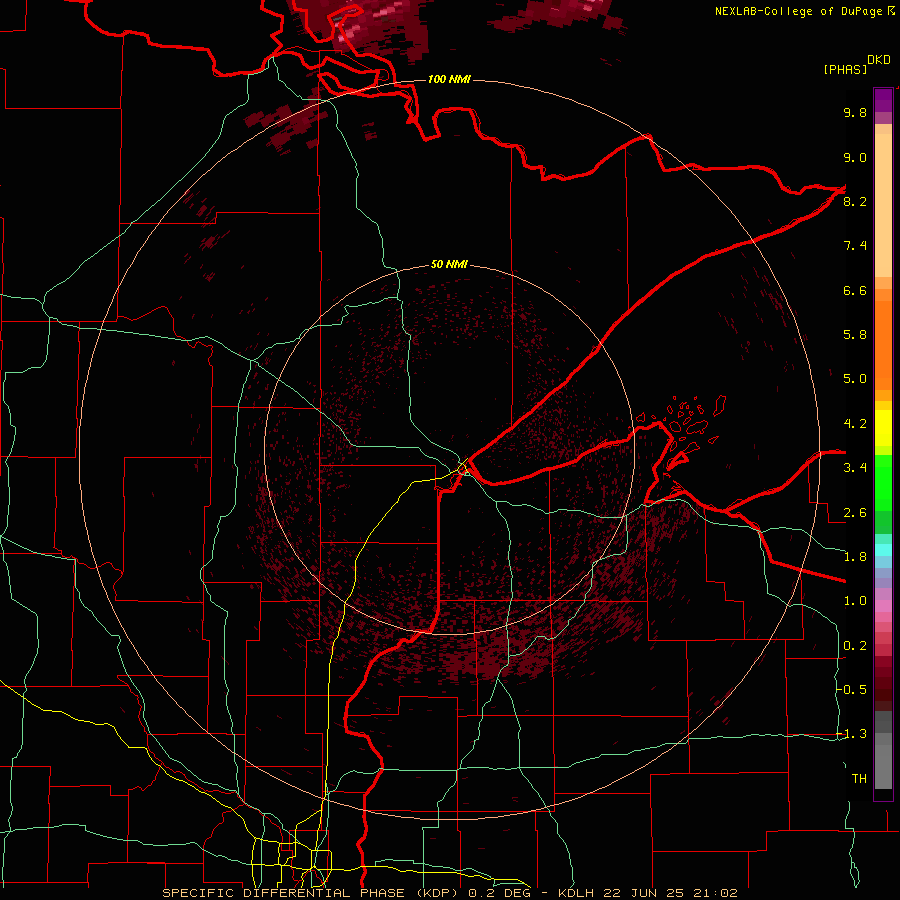
Task: Click the SPECIFIC DIFFERENTIAL PHASE (KDP) caption
Action: tap(313, 893)
